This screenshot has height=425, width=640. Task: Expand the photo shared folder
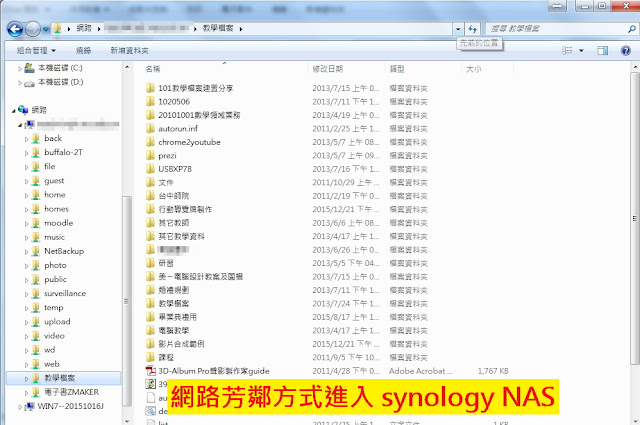click(27, 266)
